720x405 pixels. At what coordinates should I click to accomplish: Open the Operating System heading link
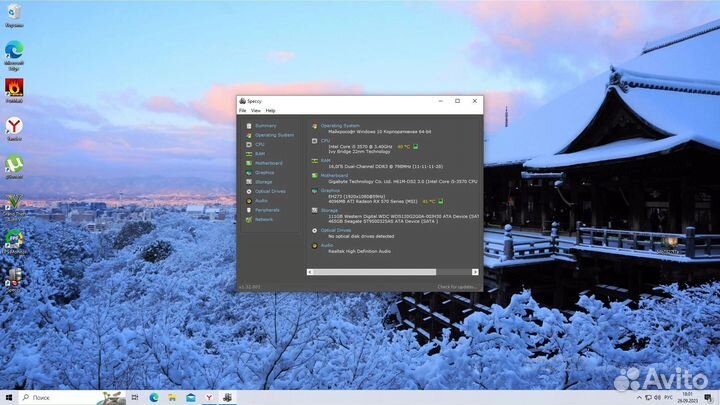click(x=341, y=126)
